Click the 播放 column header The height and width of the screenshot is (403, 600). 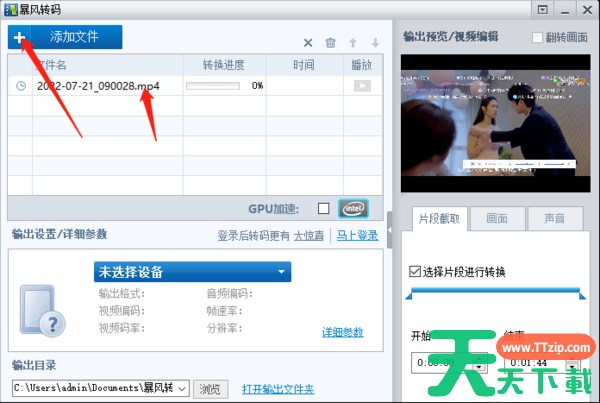click(x=362, y=65)
